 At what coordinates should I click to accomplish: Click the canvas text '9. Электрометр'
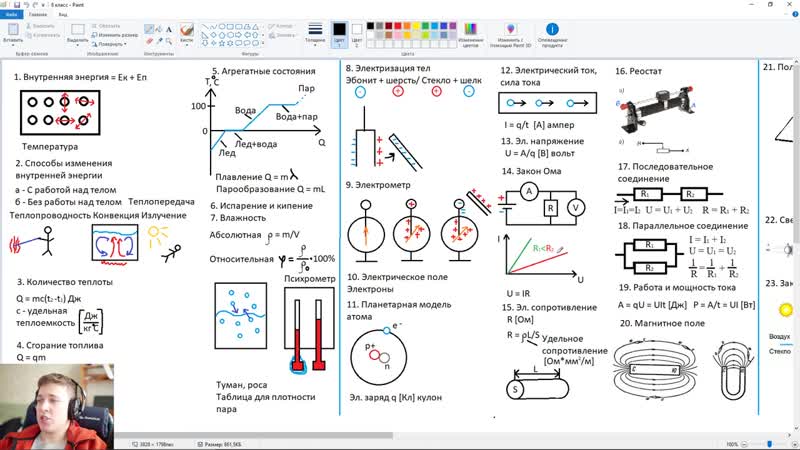378,185
